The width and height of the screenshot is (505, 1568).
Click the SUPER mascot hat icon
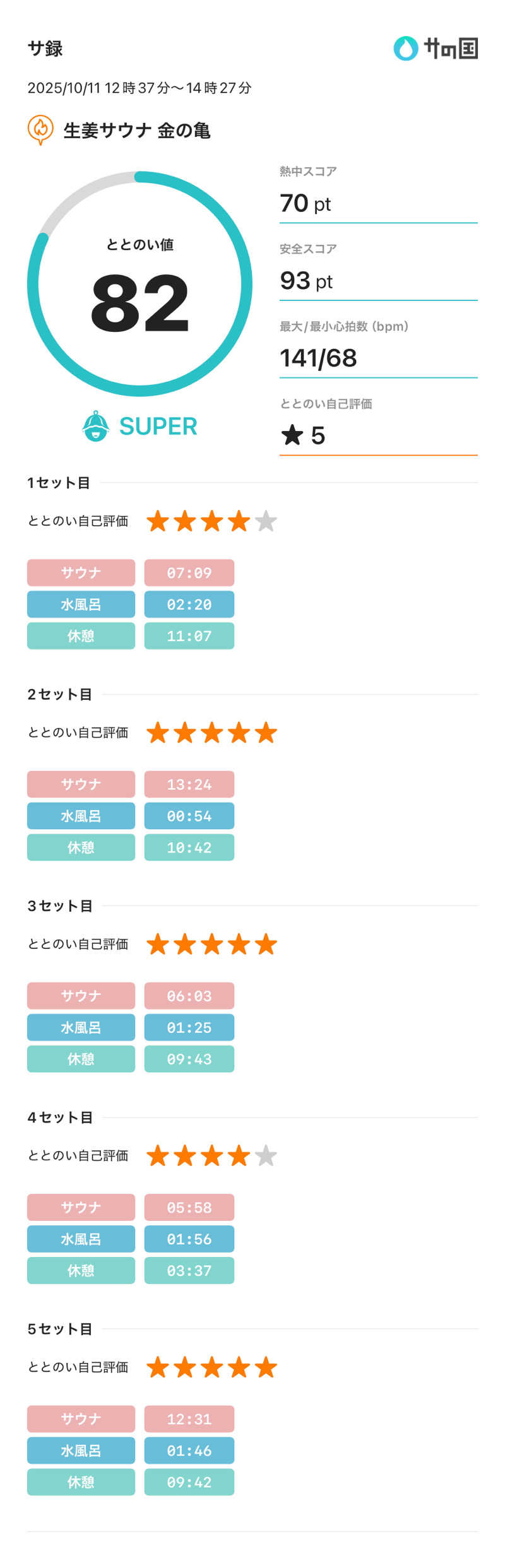[x=96, y=427]
